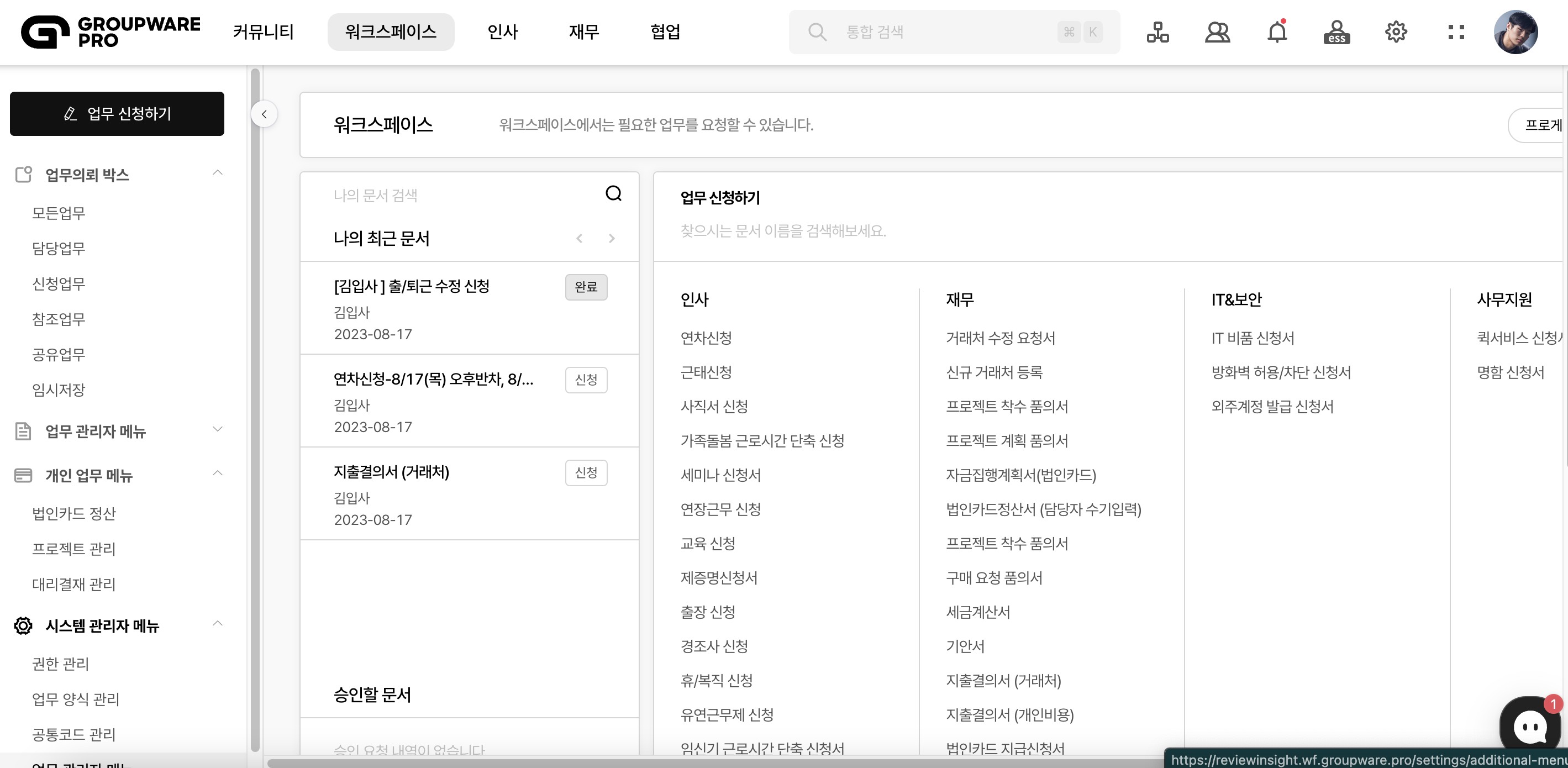This screenshot has width=1568, height=768.
Task: Switch to the 커뮤니티 menu
Action: pos(263,31)
